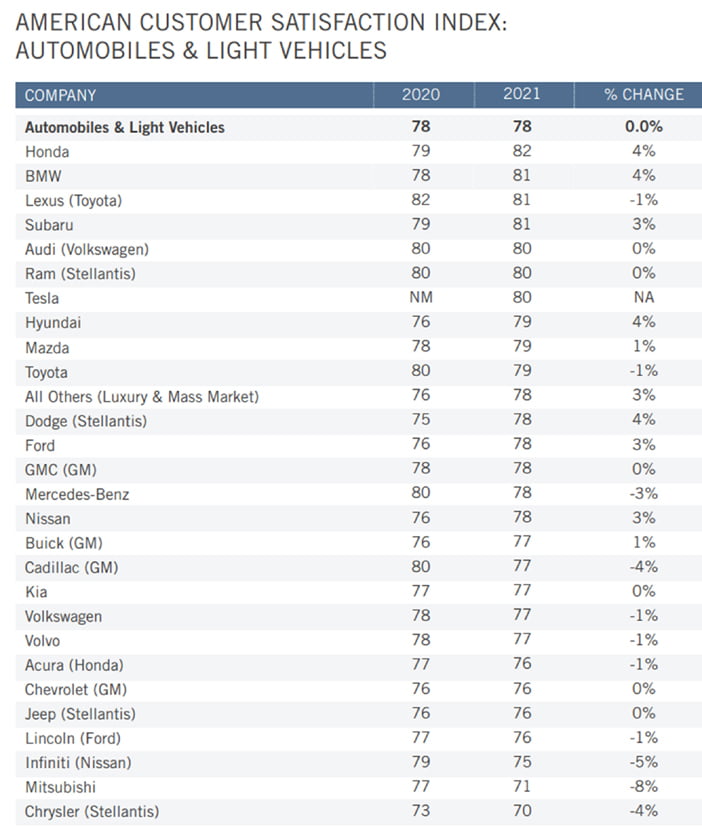Image resolution: width=702 pixels, height=838 pixels.
Task: Click the Cadillac (GM) row label
Action: point(71,568)
